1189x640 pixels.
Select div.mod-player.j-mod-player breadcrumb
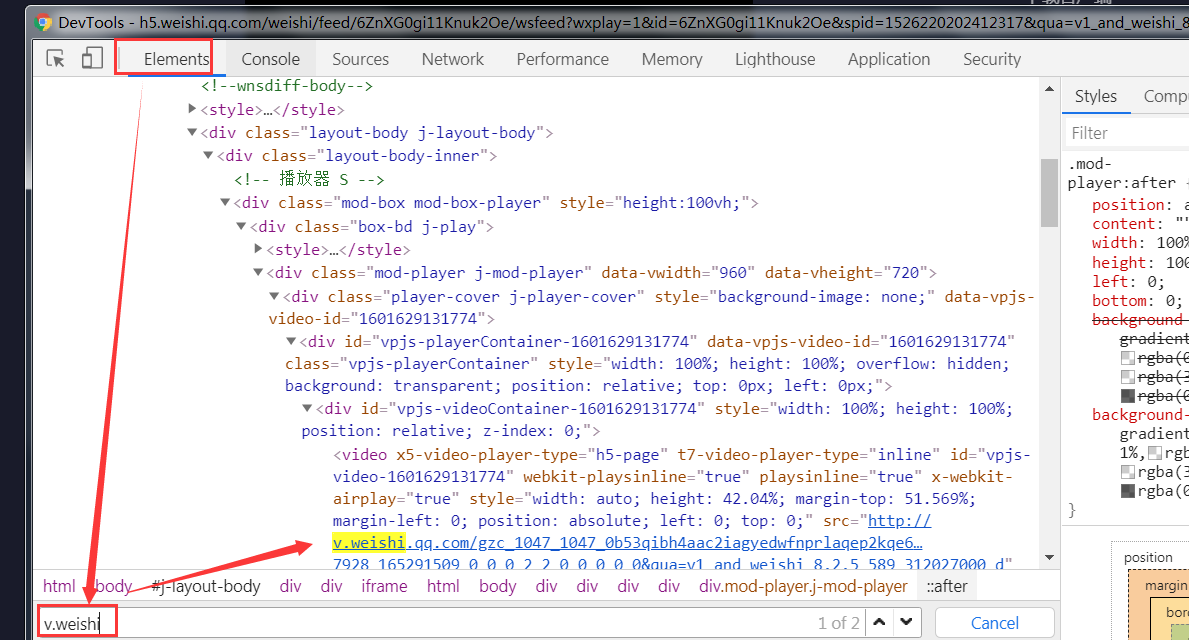tap(803, 586)
